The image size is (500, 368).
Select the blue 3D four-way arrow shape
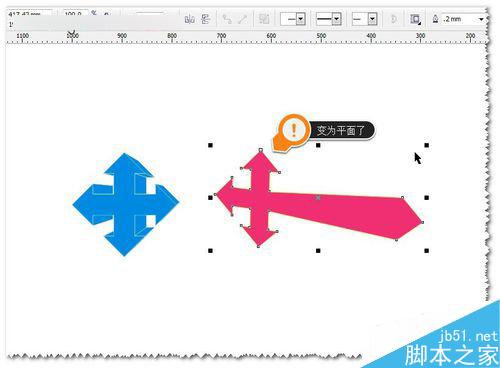point(125,204)
